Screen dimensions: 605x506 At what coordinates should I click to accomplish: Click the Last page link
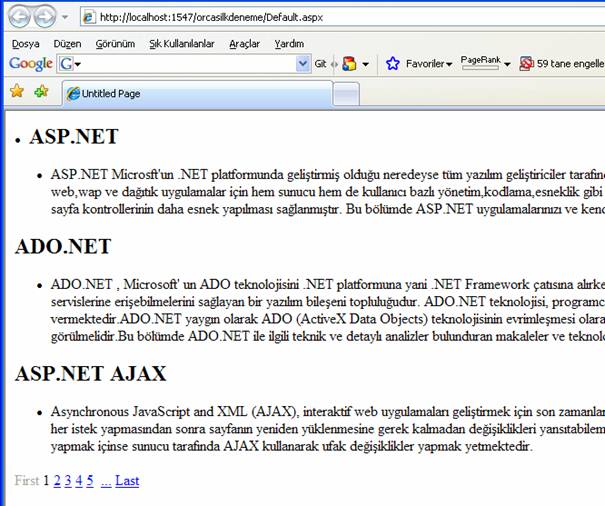(127, 481)
